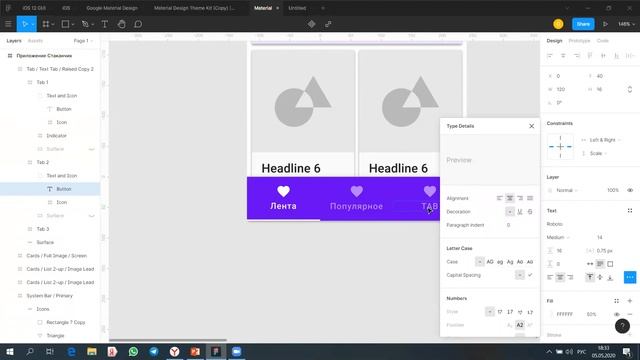
Task: Click the Популярное tab on canvas
Action: [356, 198]
